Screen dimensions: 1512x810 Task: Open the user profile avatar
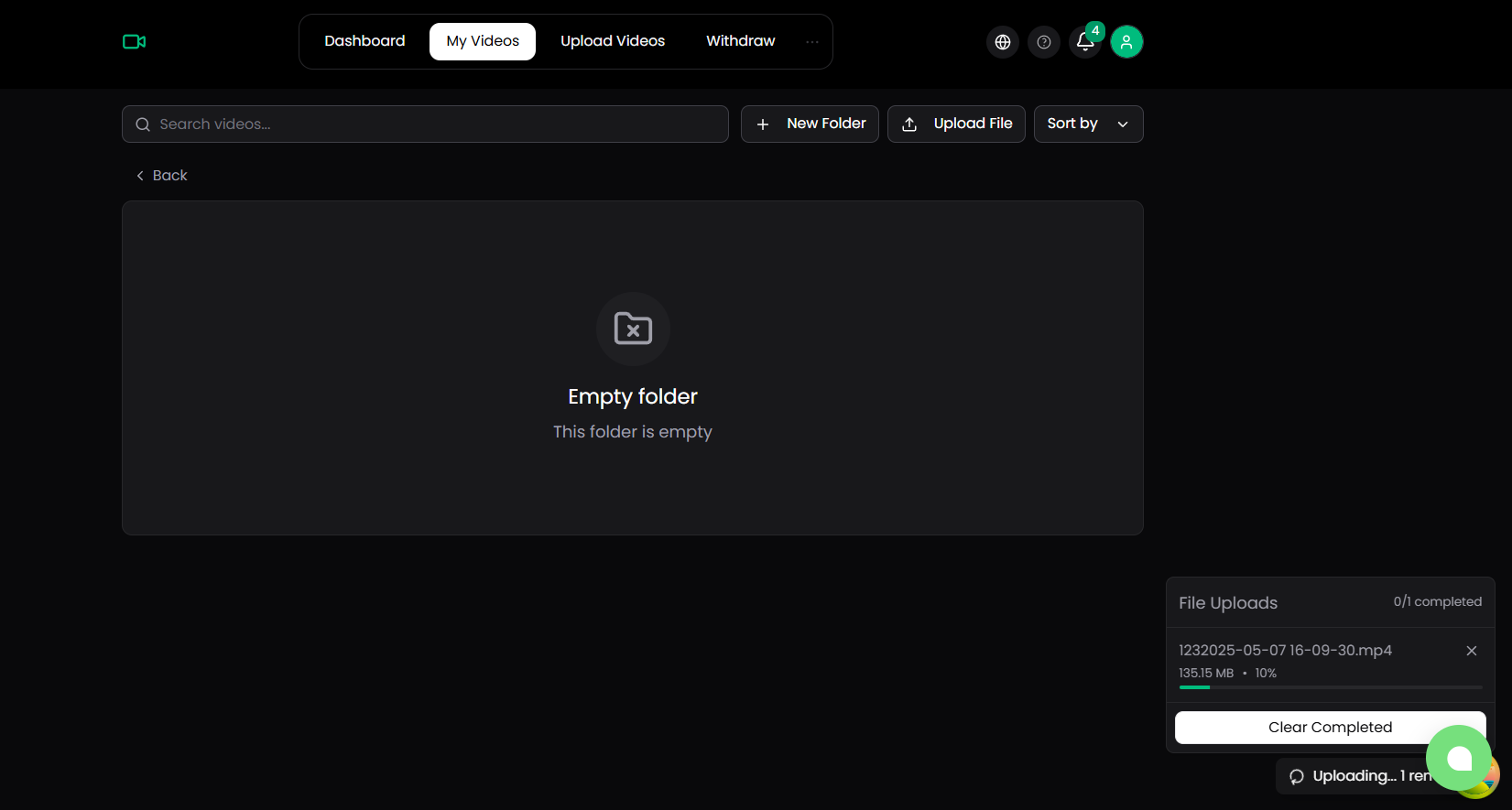tap(1126, 42)
